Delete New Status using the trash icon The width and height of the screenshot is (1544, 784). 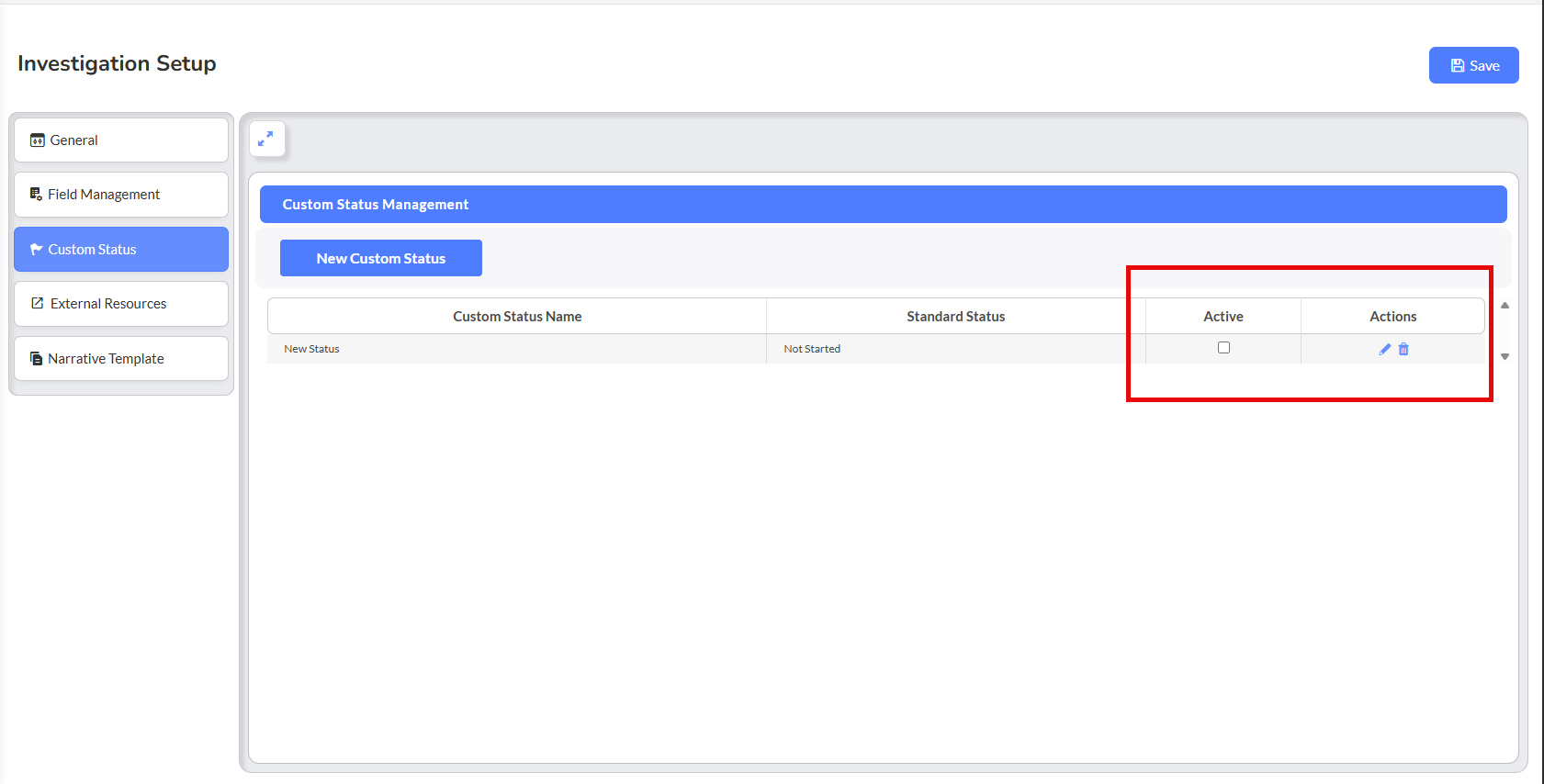click(1403, 349)
